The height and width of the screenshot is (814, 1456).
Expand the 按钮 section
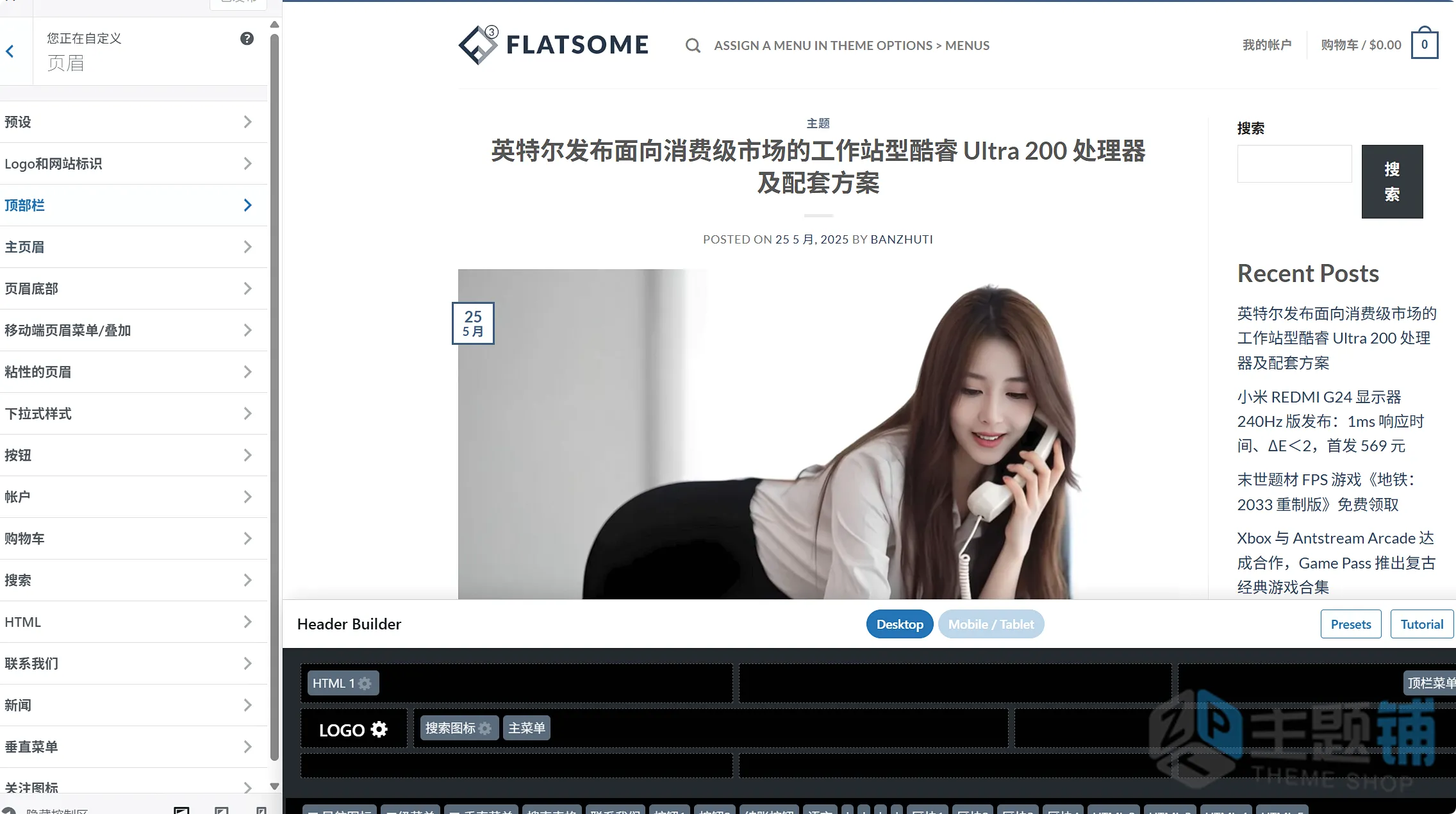click(133, 455)
